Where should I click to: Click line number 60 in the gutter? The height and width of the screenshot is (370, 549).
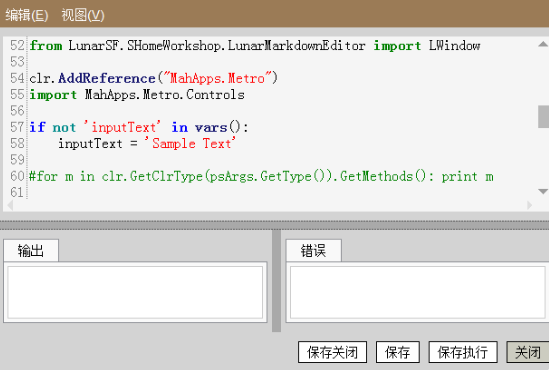pos(17,176)
